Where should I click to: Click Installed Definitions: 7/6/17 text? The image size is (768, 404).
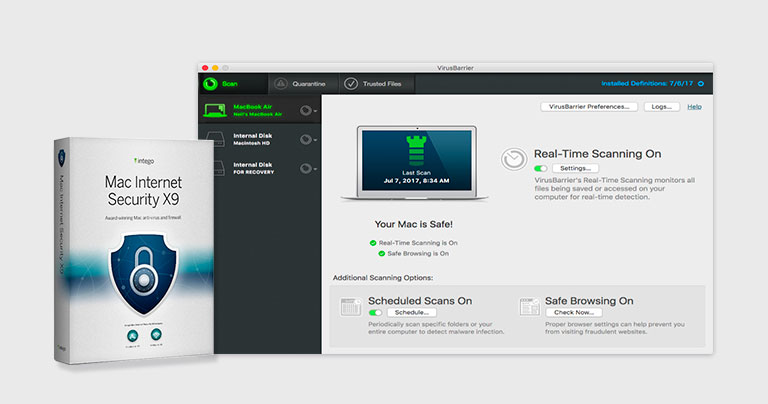(x=647, y=84)
